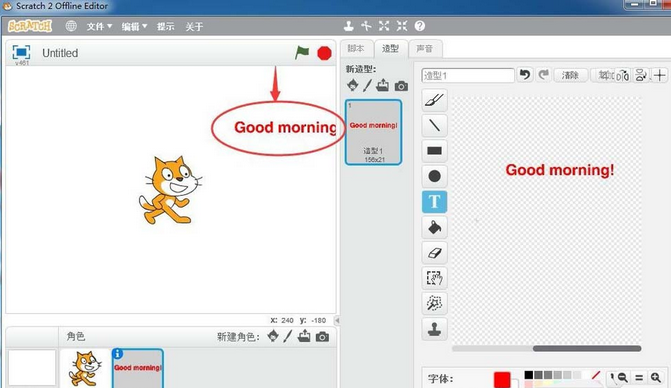
Task: Click the Good morning! text on canvas
Action: tap(560, 170)
